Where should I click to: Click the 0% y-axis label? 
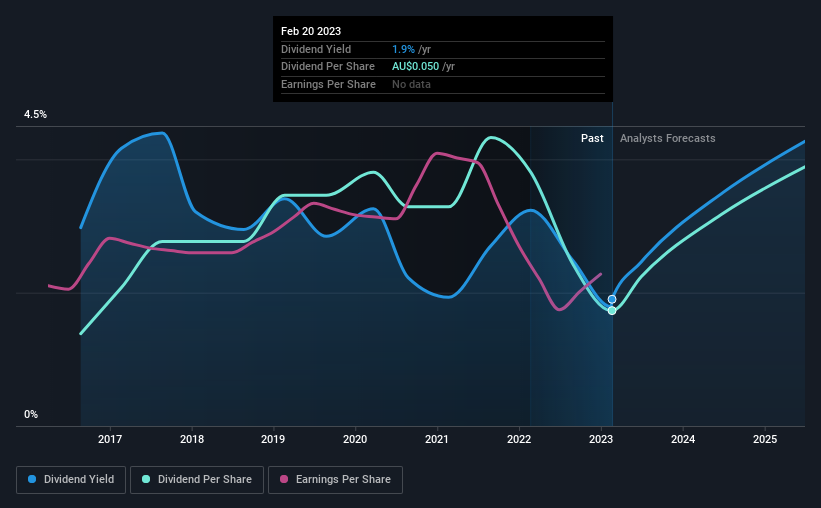(x=31, y=414)
